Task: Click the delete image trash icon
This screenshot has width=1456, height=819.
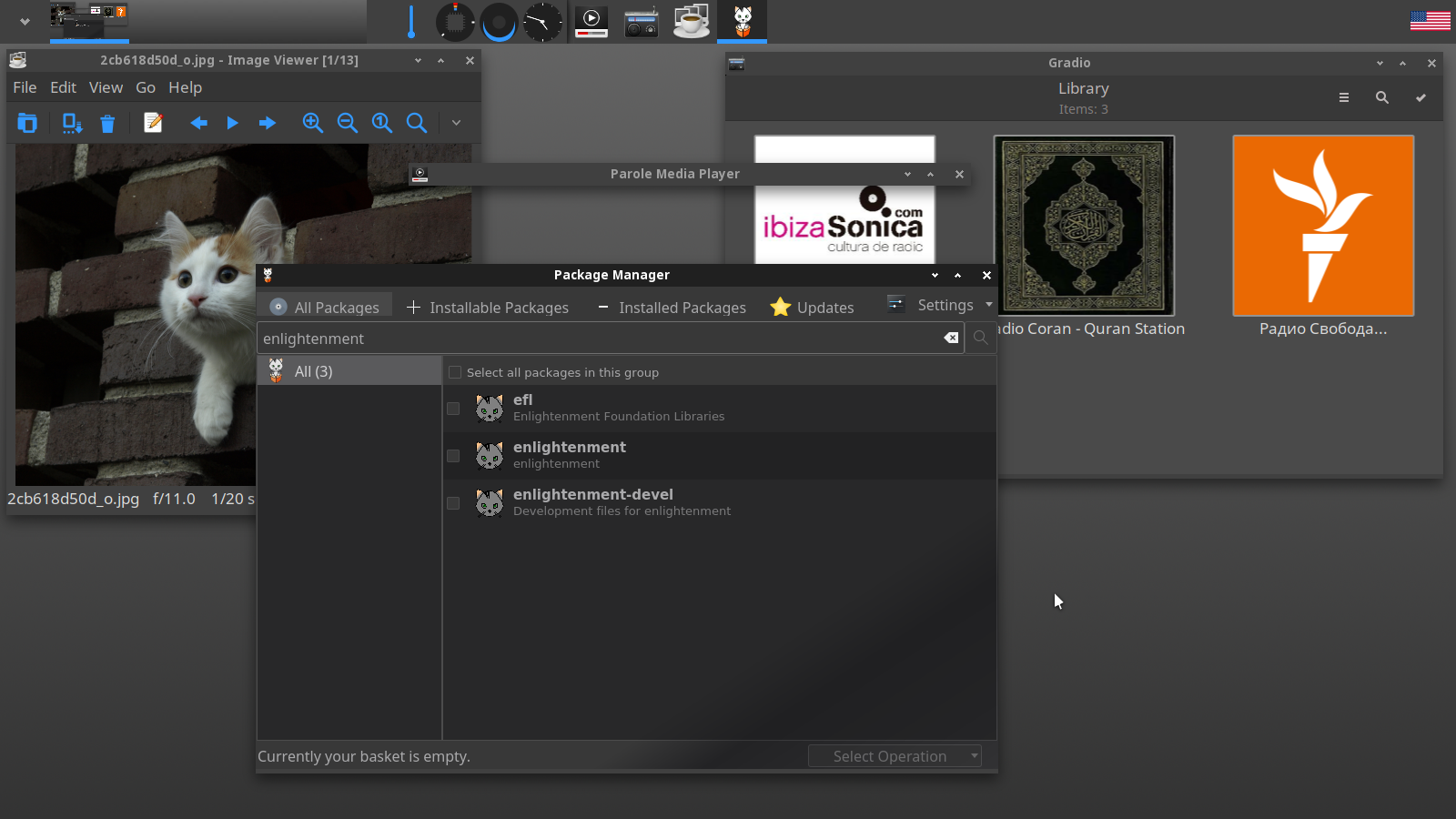Action: click(107, 124)
